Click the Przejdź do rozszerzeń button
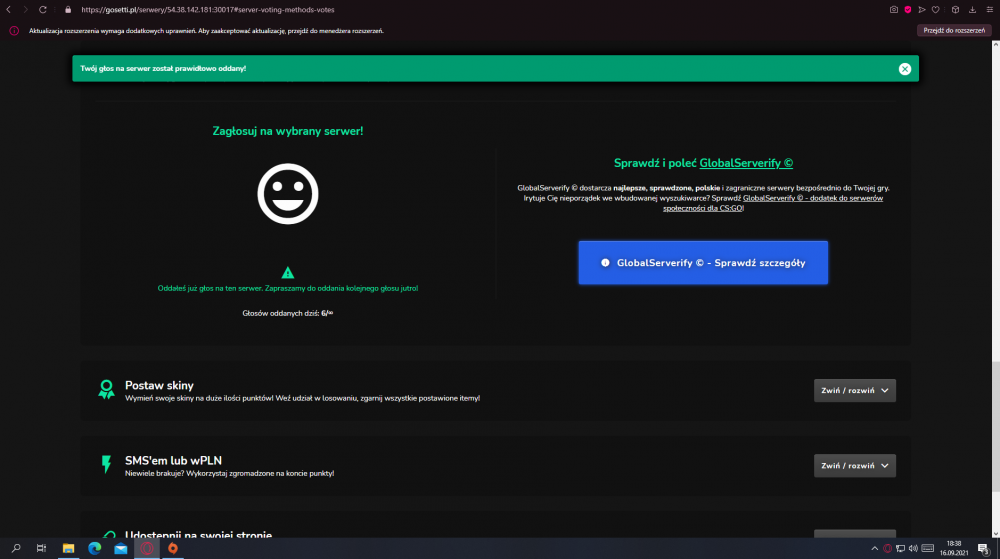This screenshot has width=1000, height=559. (954, 31)
